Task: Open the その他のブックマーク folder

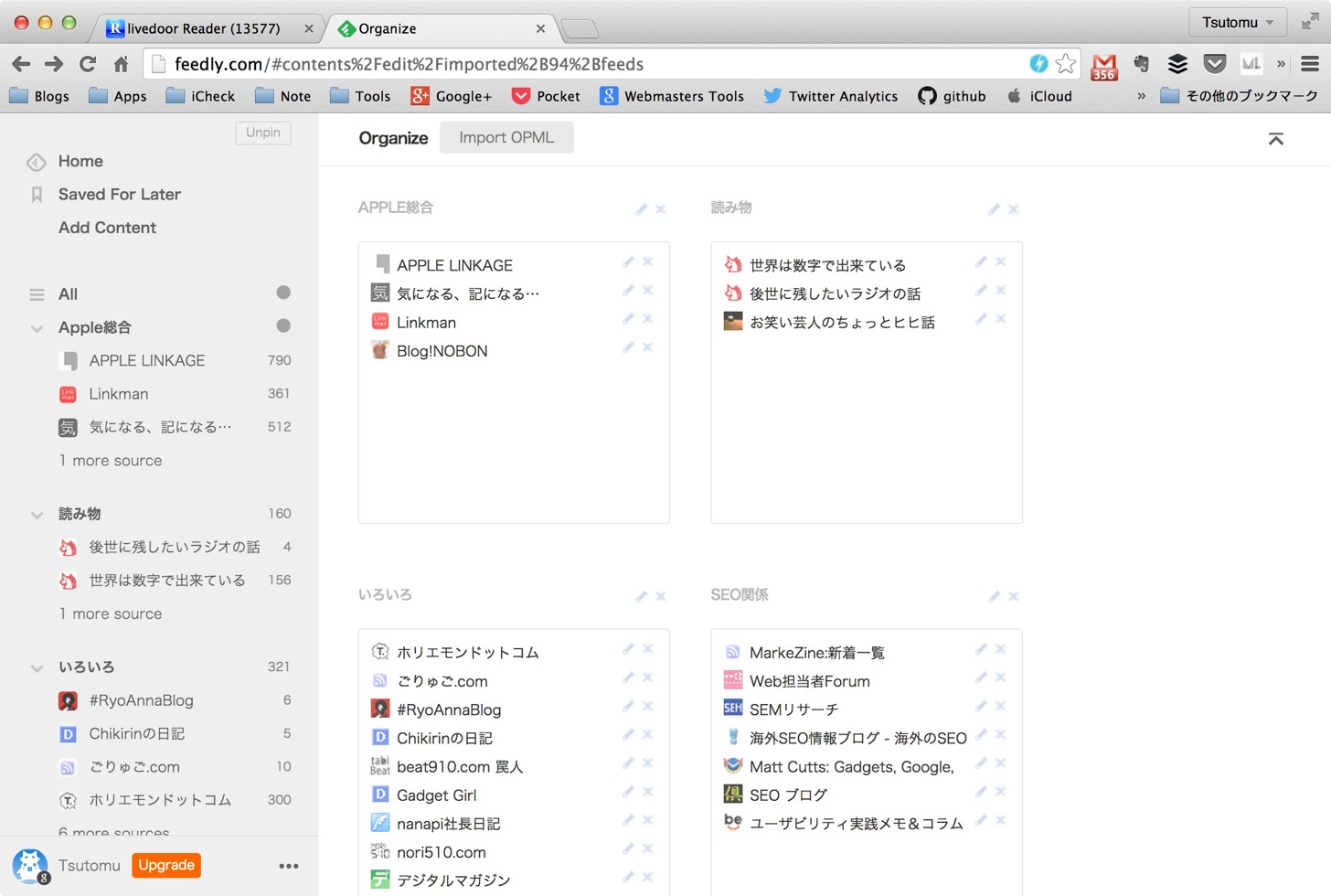Action: pos(1240,96)
